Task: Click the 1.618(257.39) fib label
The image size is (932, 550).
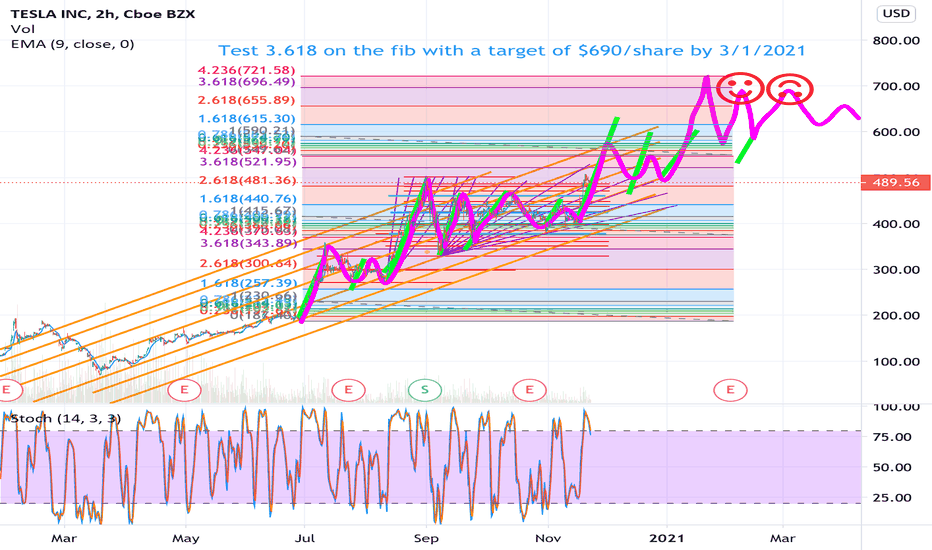Action: [x=248, y=284]
